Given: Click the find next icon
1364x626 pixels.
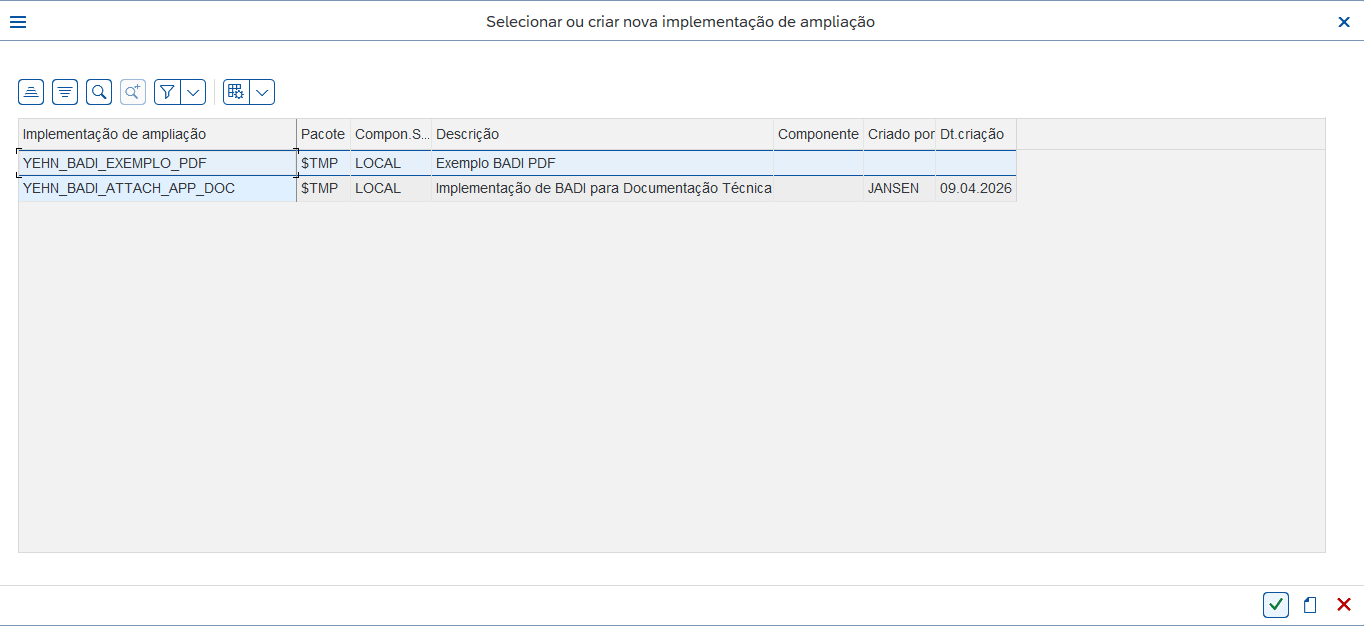Looking at the screenshot, I should coord(133,92).
